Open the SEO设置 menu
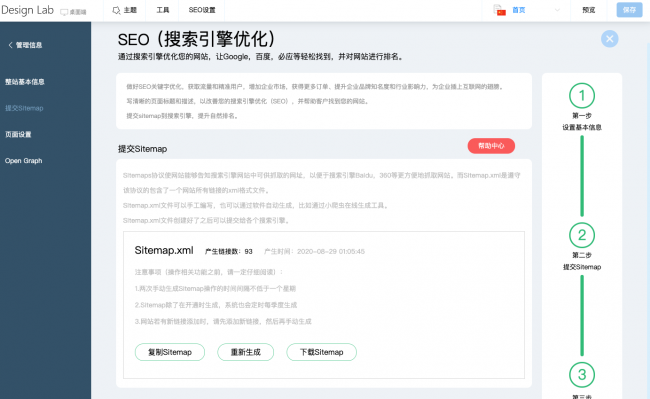 [x=202, y=10]
